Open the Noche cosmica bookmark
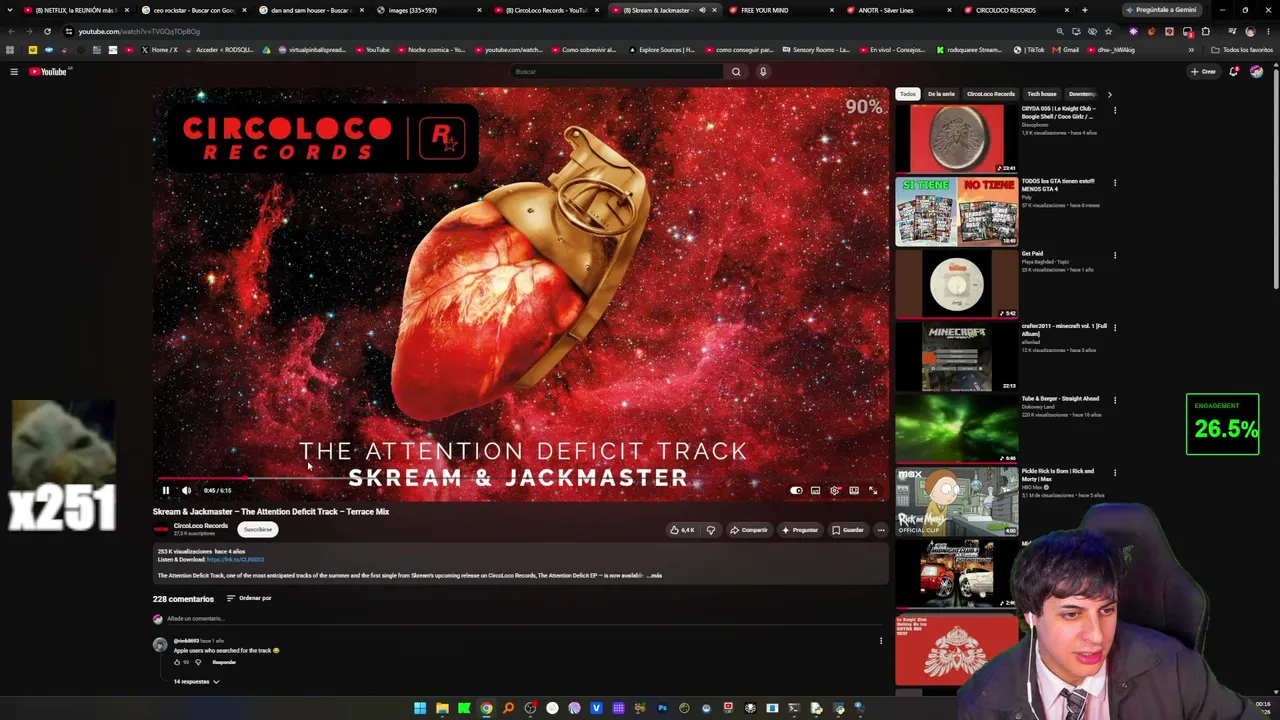The height and width of the screenshot is (720, 1280). (x=432, y=50)
